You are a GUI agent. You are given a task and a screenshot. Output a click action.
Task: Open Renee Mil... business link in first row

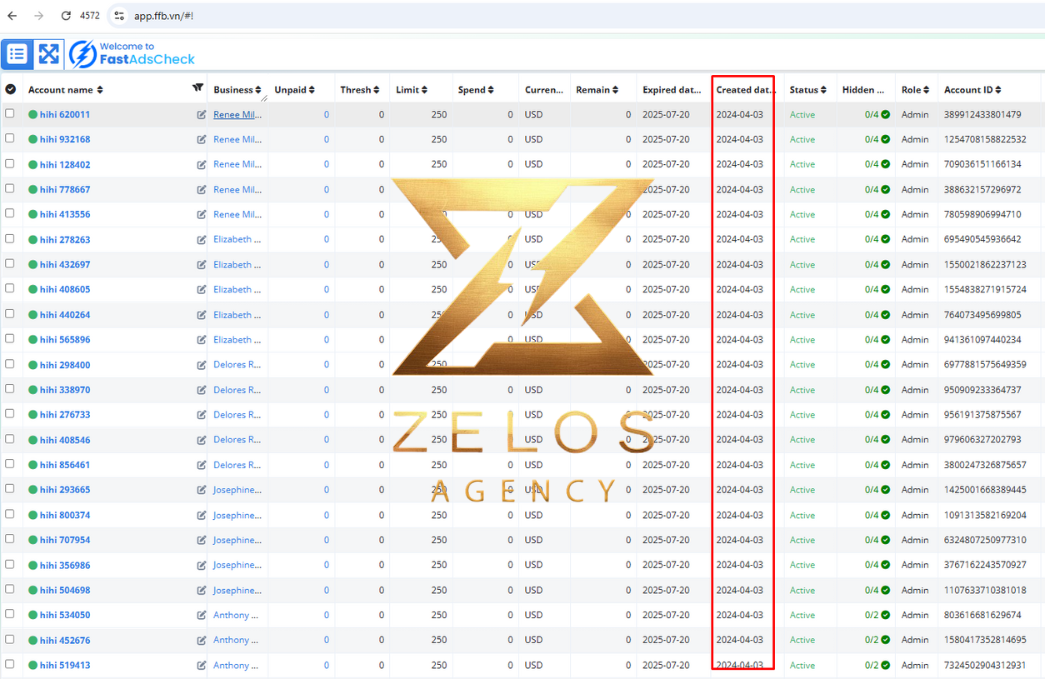point(237,115)
